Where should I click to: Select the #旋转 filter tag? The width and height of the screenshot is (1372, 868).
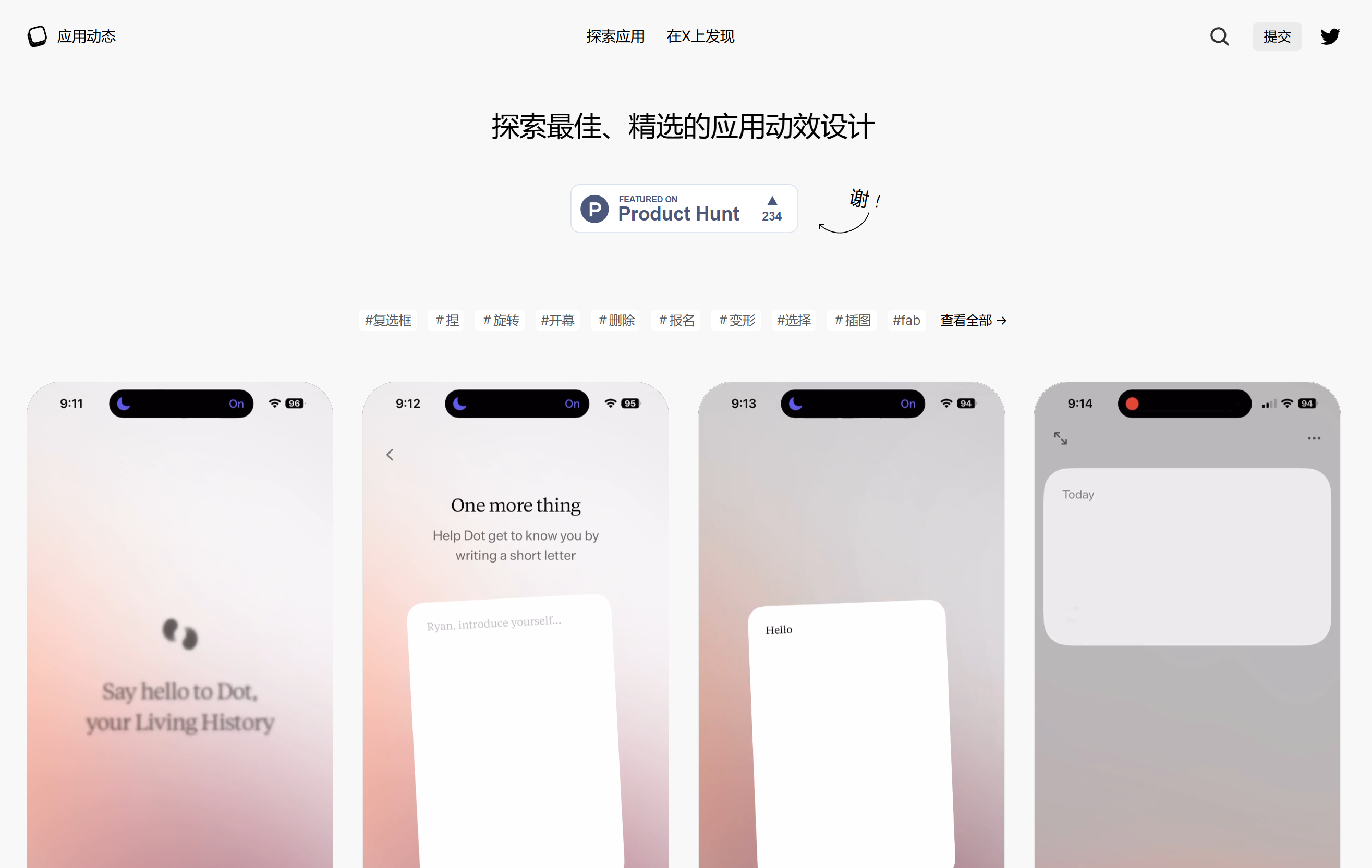502,319
